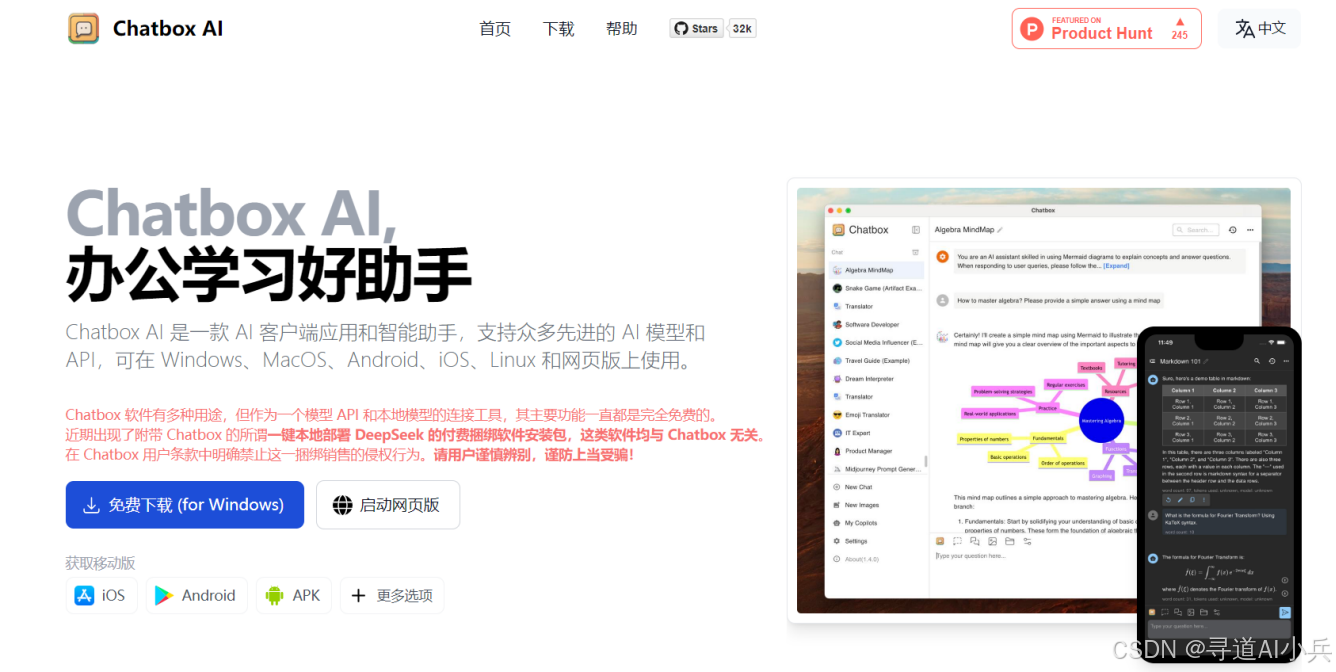Click folder icon above desktop message input

(x=1010, y=541)
